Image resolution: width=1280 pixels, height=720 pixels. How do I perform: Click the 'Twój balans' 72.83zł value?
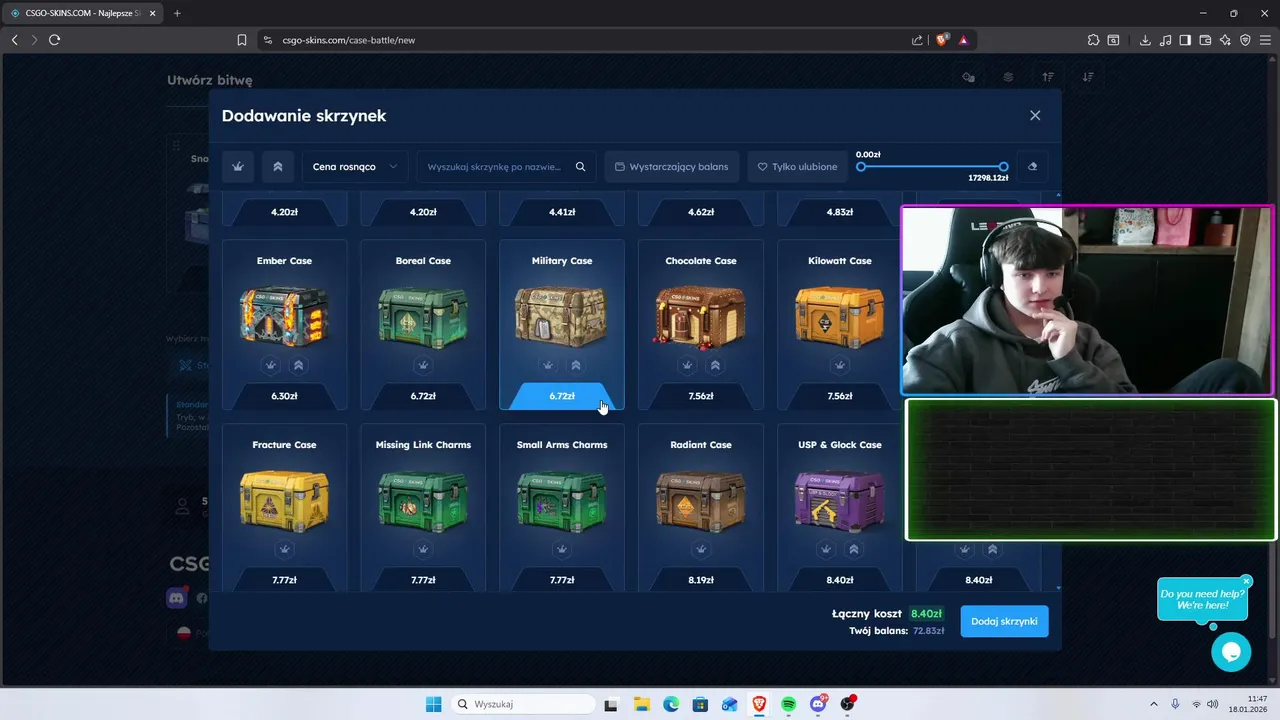[929, 631]
